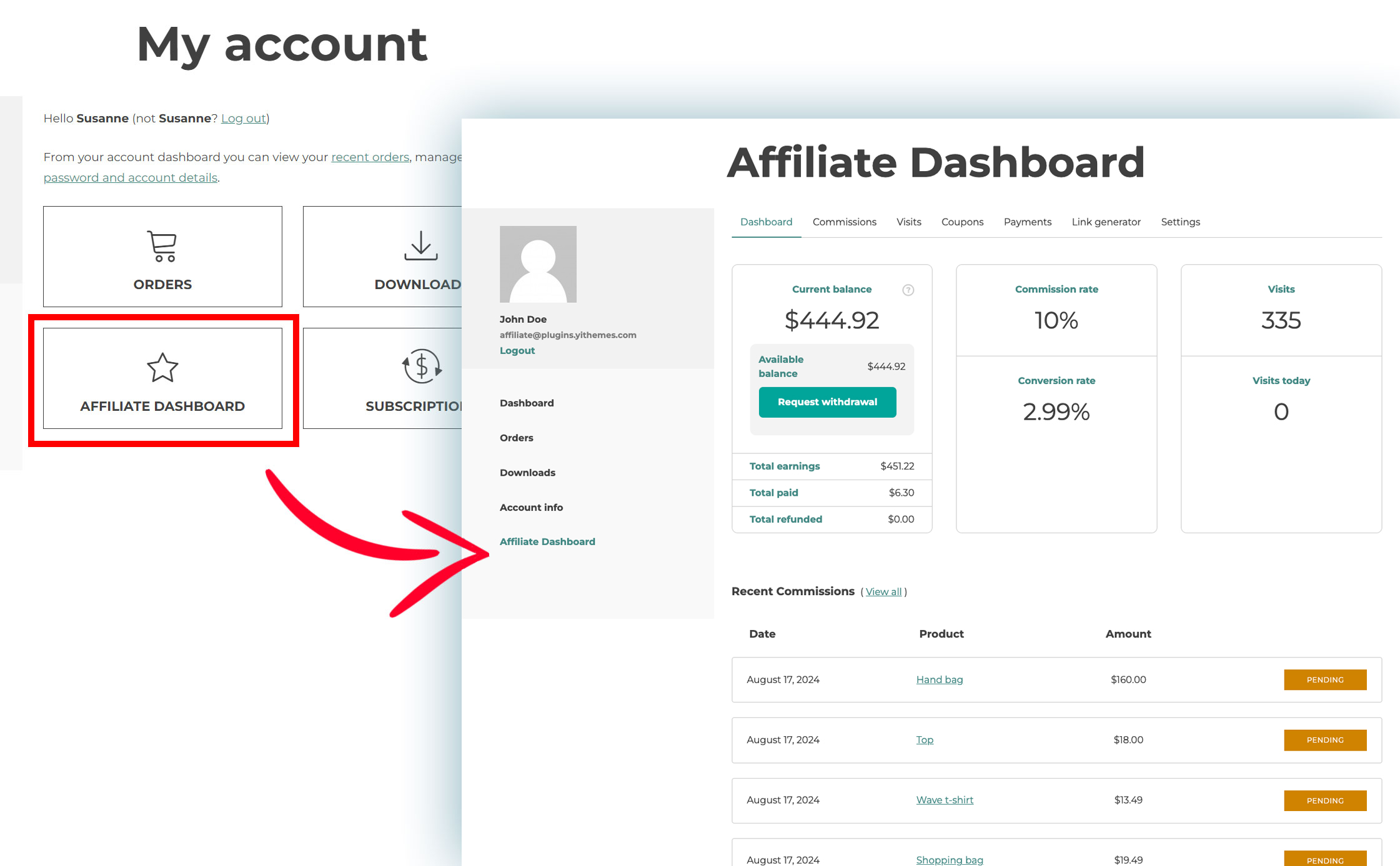Screen dimensions: 1400x866
Task: Click the Current balance help icon
Action: [908, 290]
